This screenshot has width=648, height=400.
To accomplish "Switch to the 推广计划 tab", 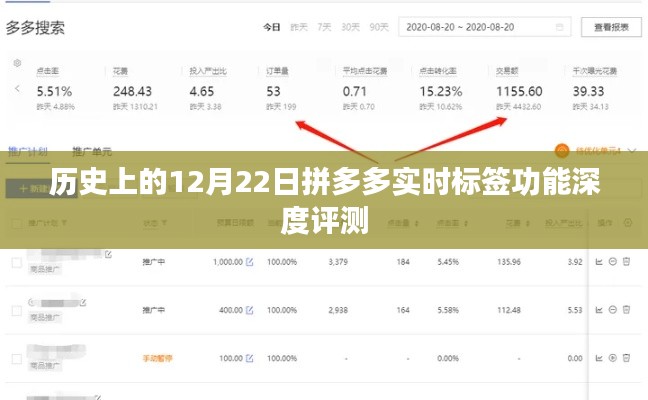I will [x=28, y=151].
